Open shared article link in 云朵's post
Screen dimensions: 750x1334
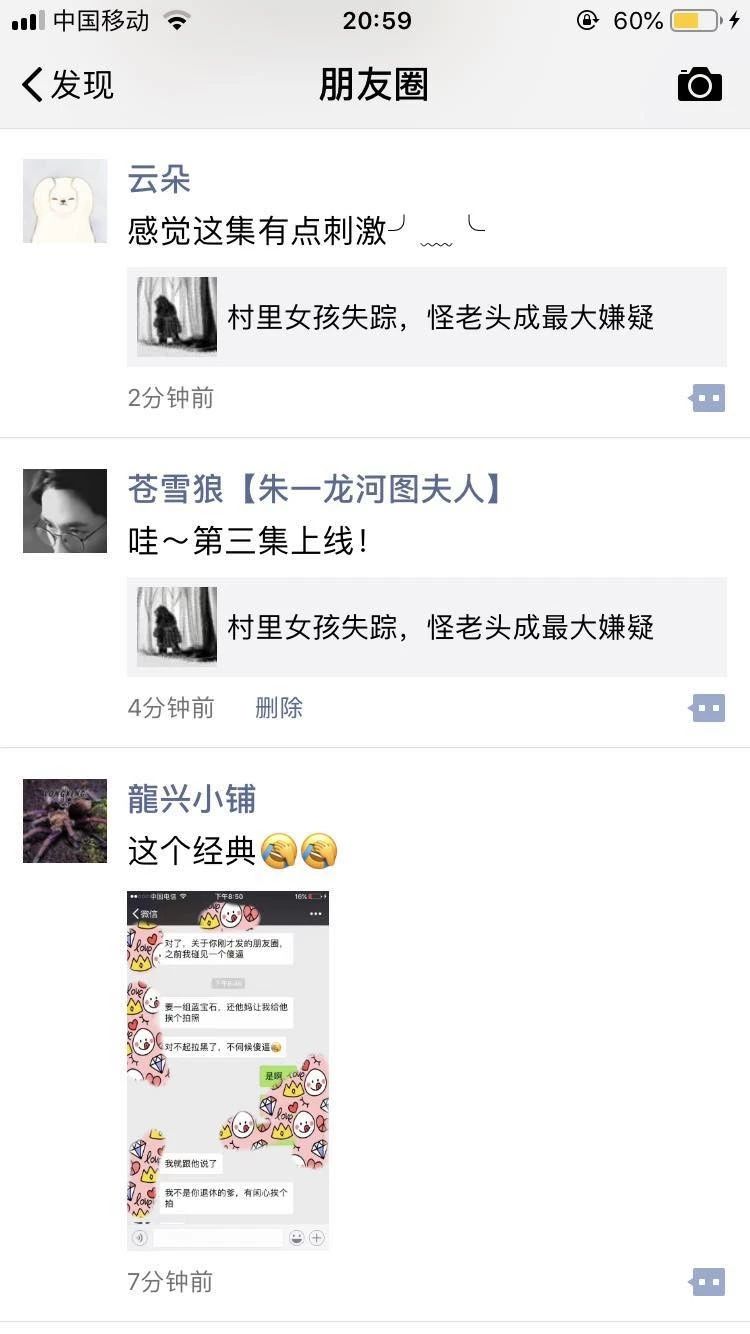pos(427,317)
